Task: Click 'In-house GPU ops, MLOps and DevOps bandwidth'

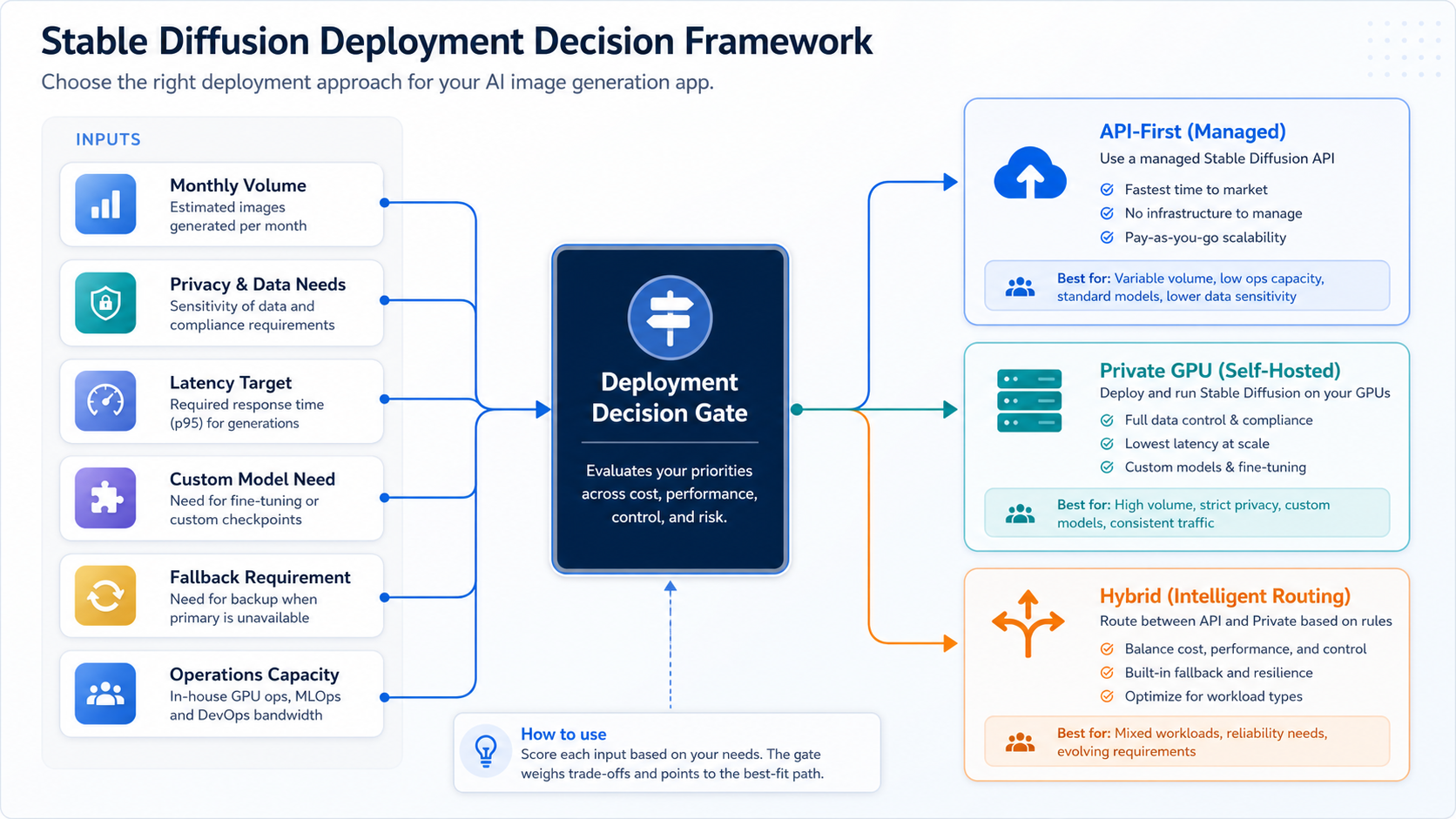Action: (255, 706)
